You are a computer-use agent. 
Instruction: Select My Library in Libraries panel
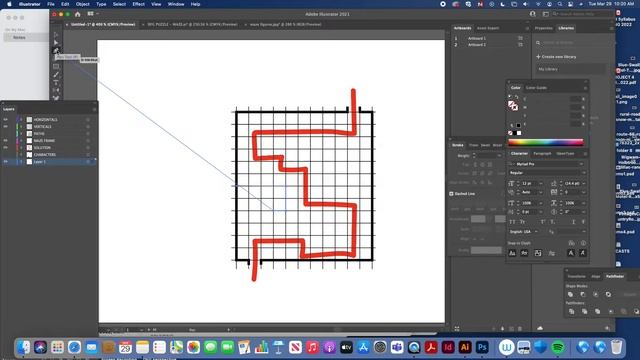click(x=570, y=69)
